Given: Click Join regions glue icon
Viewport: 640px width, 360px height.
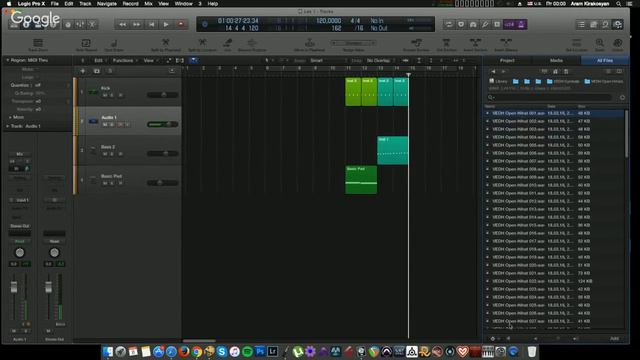Looking at the screenshot, I should (x=228, y=44).
